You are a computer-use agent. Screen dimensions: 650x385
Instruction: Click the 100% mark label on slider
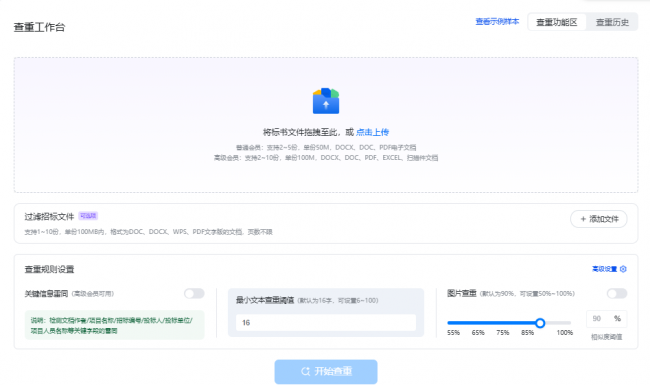(x=565, y=333)
